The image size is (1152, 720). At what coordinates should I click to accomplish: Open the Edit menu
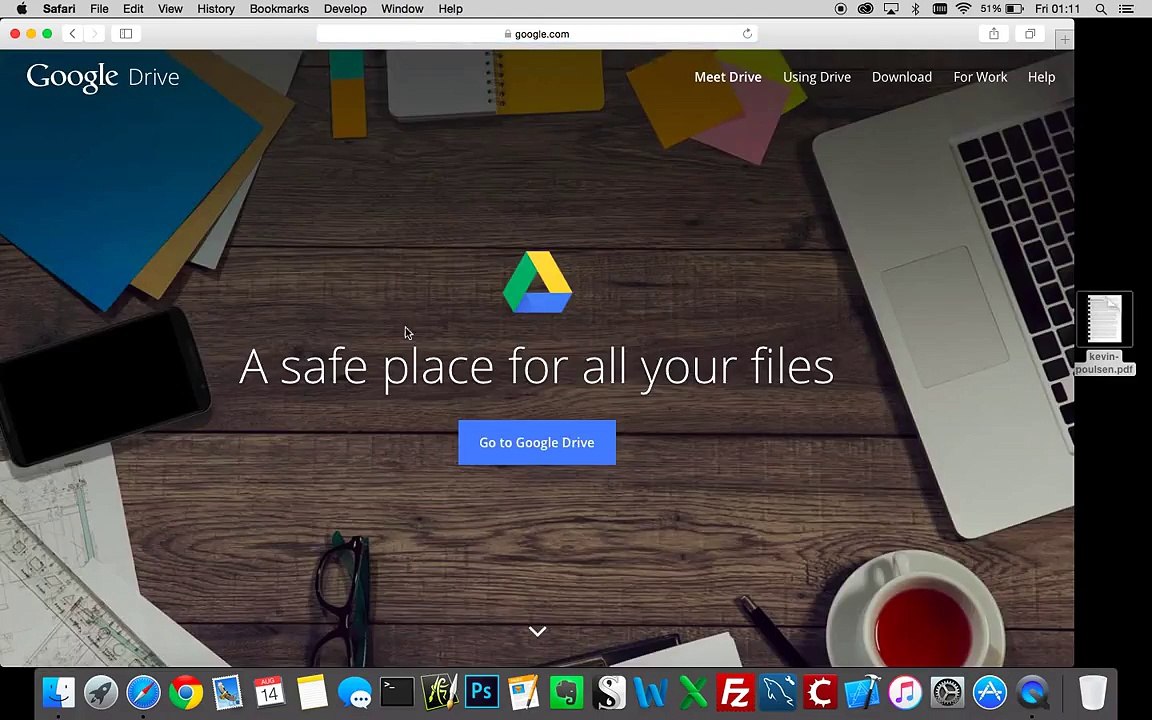(x=133, y=9)
